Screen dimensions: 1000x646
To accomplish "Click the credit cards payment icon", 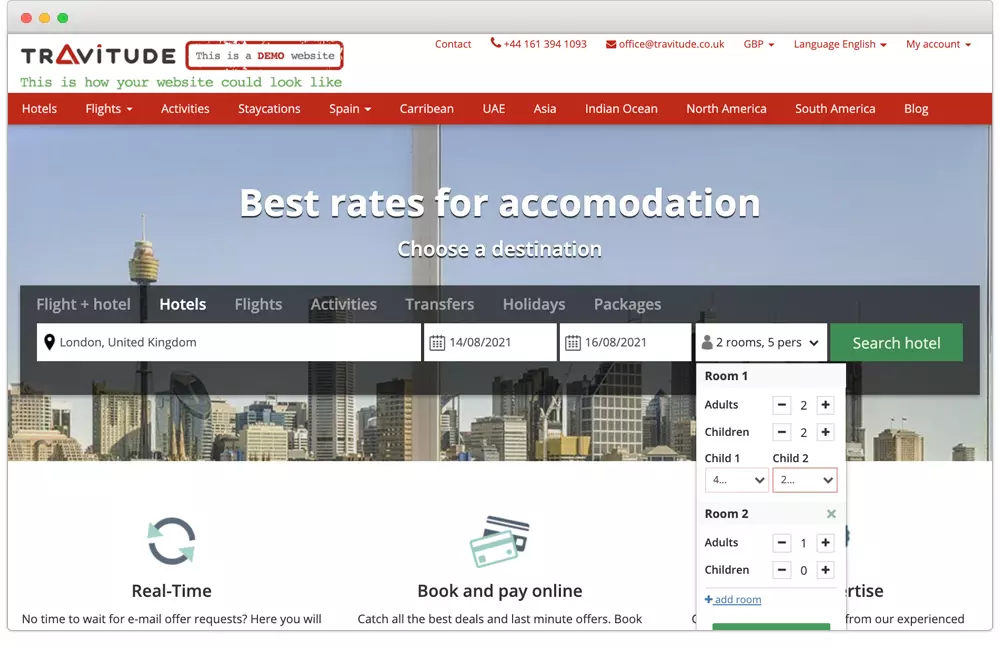I will pyautogui.click(x=499, y=541).
